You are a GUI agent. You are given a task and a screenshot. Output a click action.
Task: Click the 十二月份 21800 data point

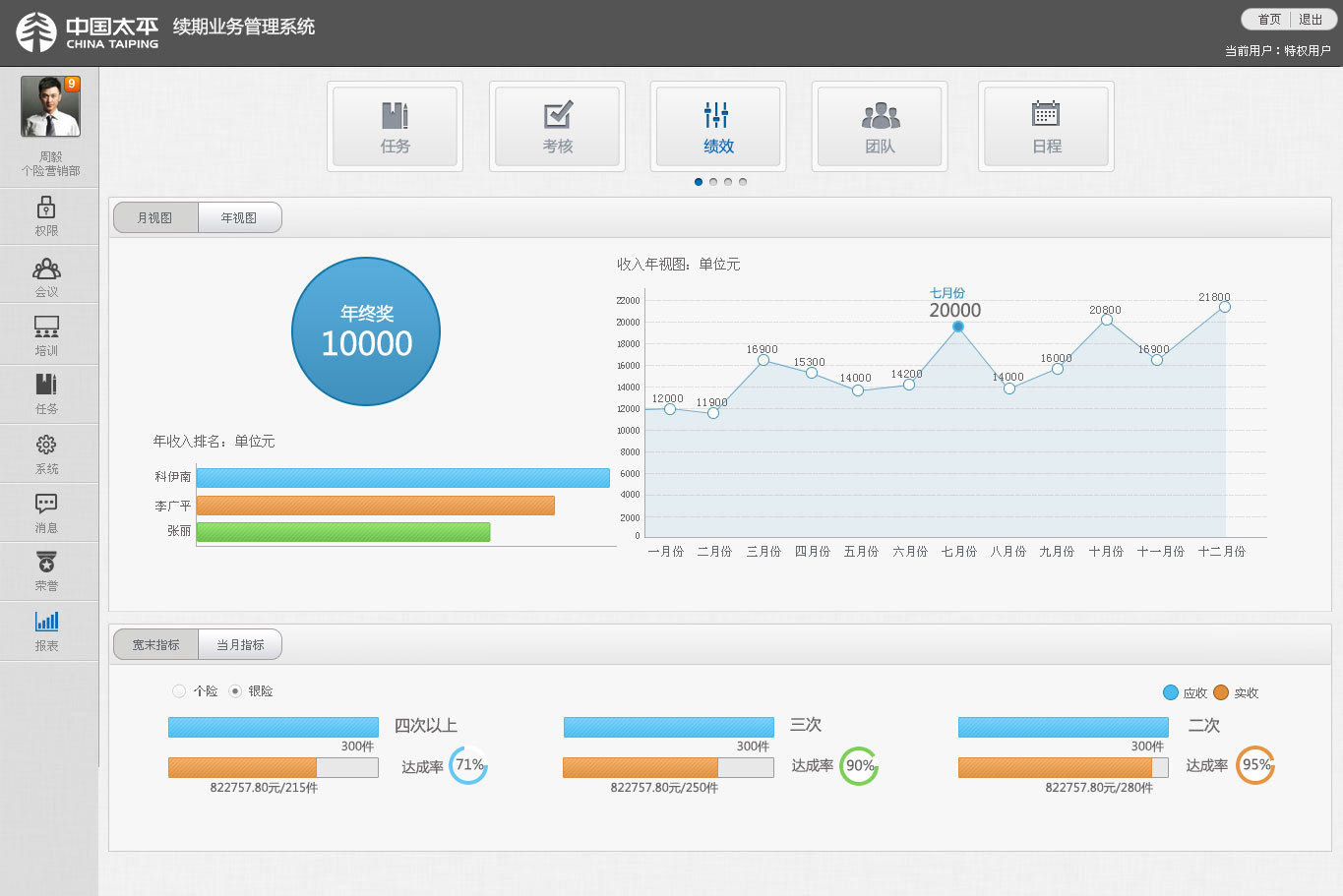(1225, 307)
